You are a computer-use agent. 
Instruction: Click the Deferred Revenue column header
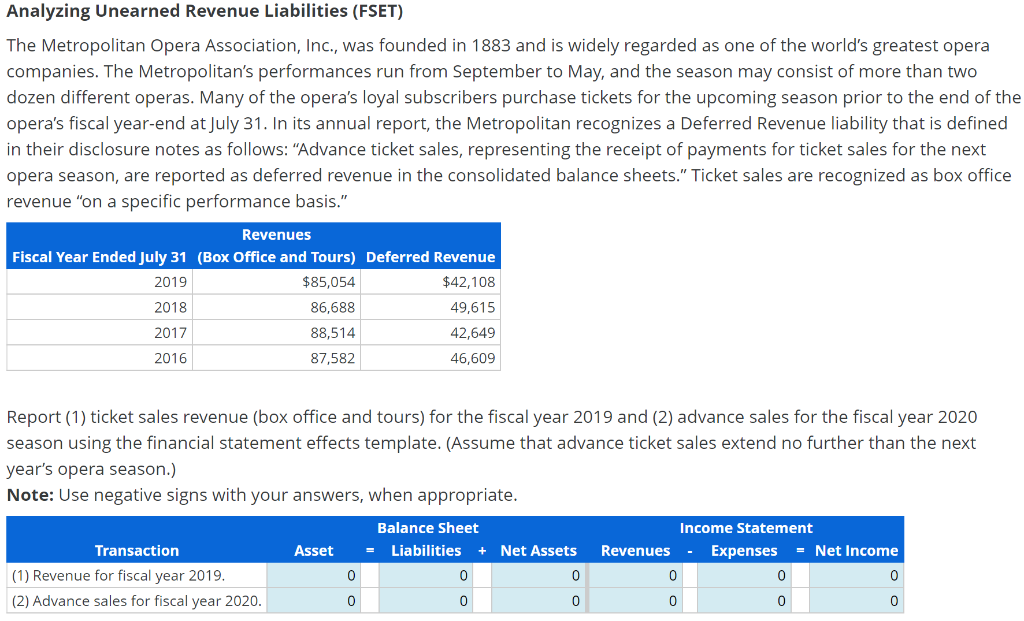click(430, 257)
